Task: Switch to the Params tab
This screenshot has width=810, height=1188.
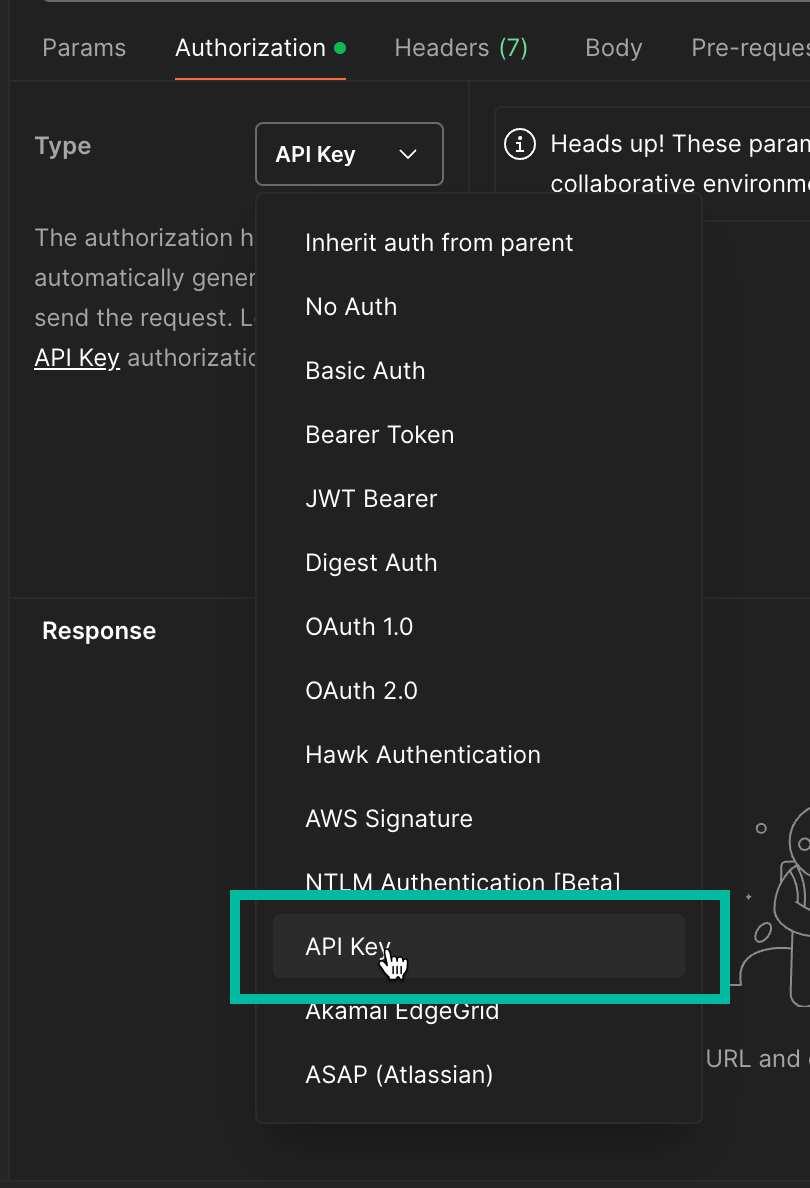Action: coord(84,48)
